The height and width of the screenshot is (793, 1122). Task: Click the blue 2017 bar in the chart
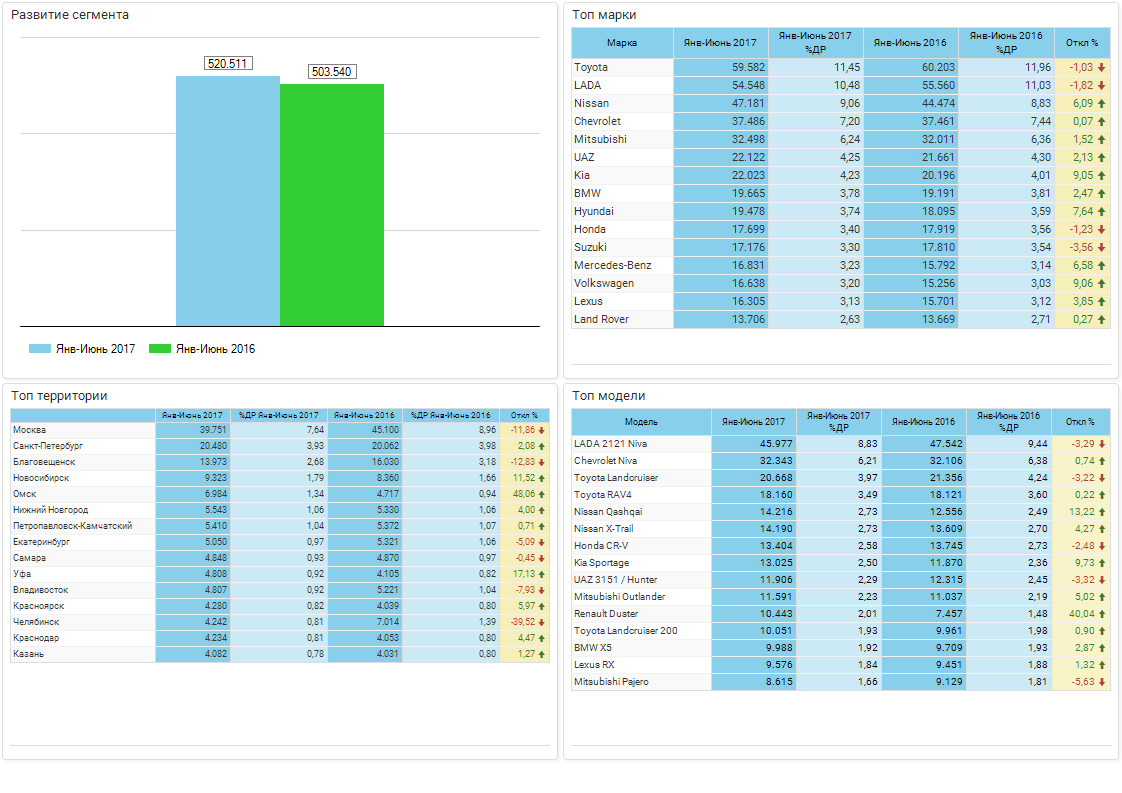click(x=228, y=201)
